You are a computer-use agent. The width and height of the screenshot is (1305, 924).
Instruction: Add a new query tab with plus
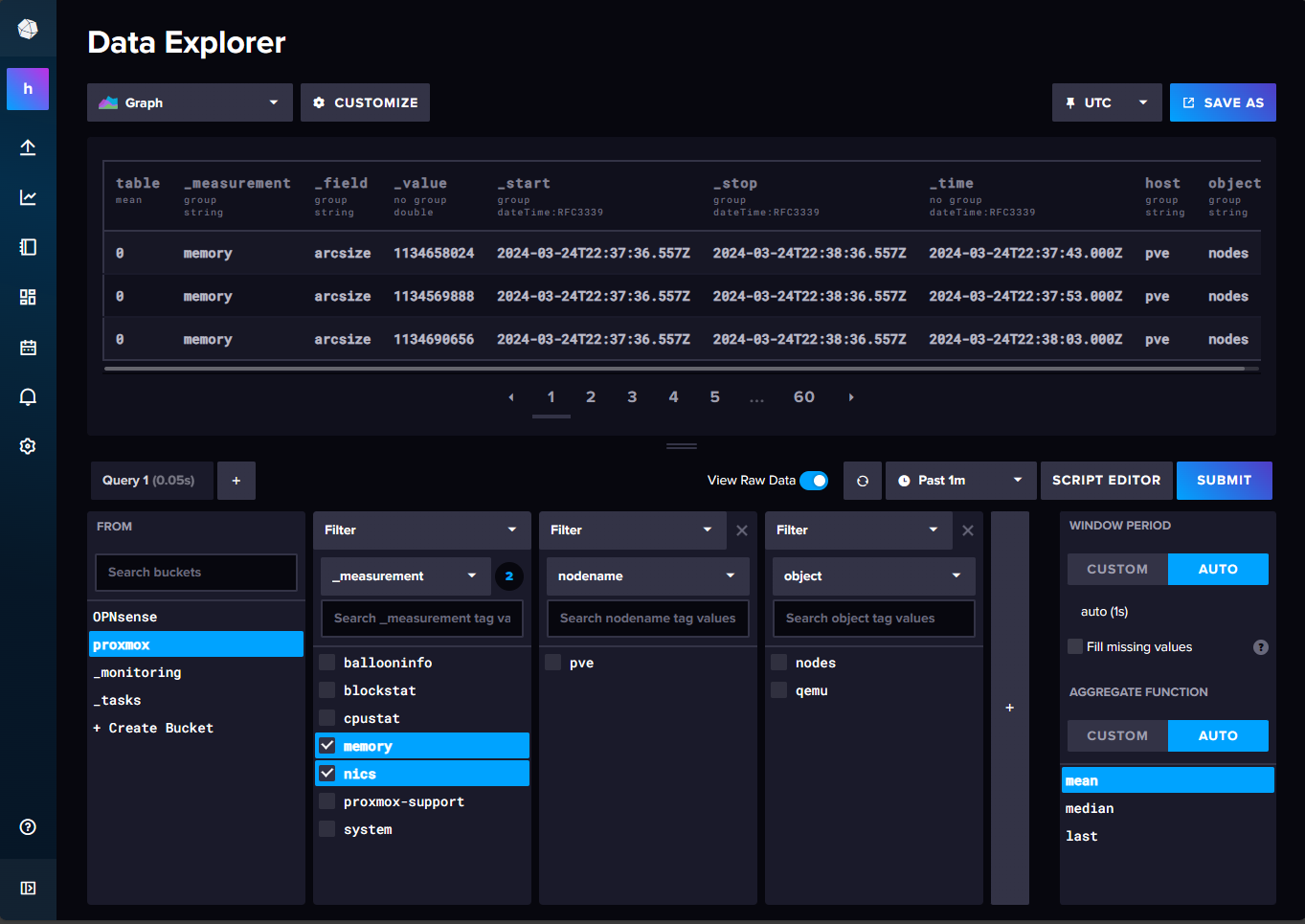click(236, 481)
